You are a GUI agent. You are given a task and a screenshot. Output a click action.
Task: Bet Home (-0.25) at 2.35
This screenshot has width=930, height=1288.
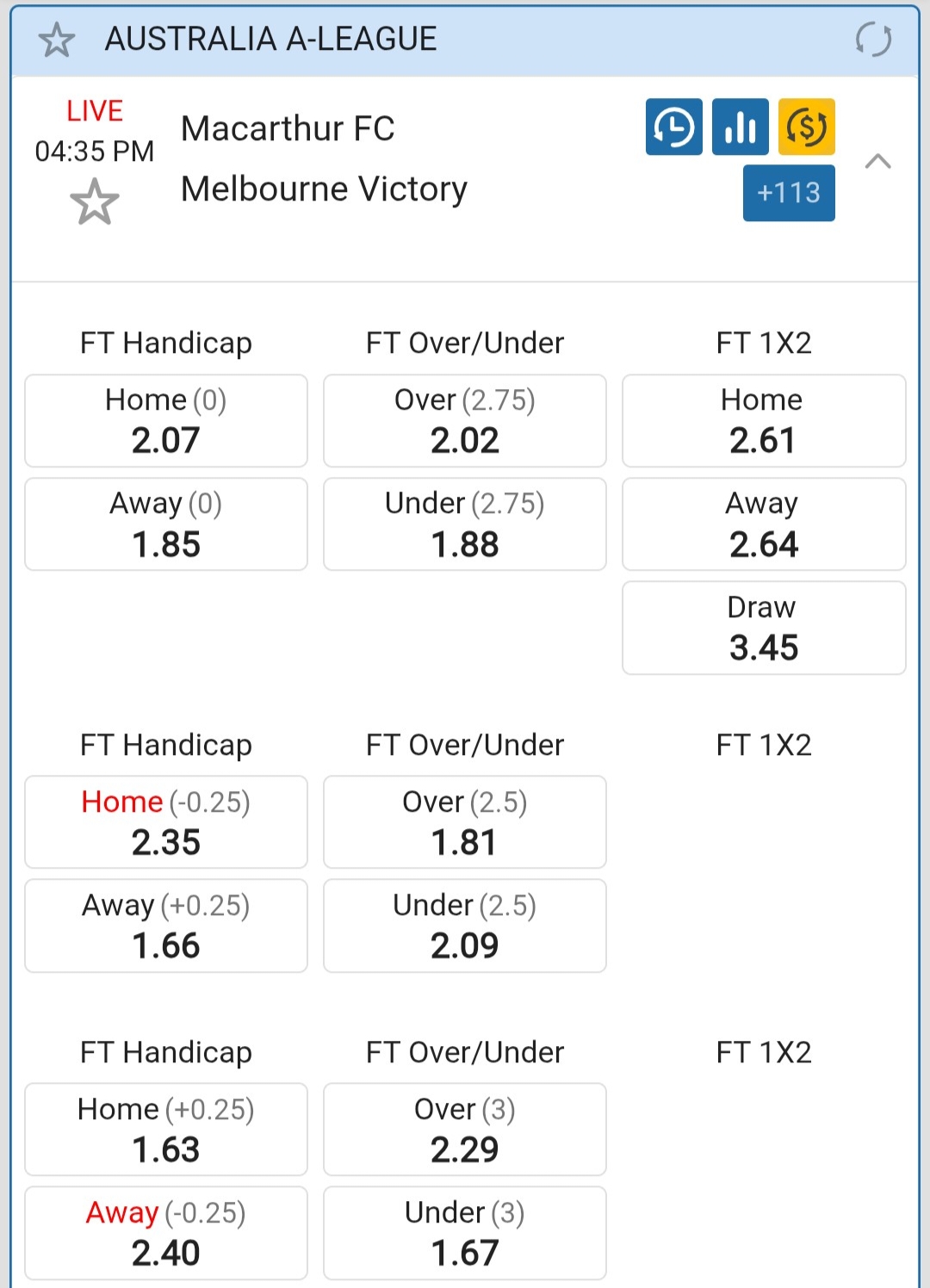click(x=166, y=822)
